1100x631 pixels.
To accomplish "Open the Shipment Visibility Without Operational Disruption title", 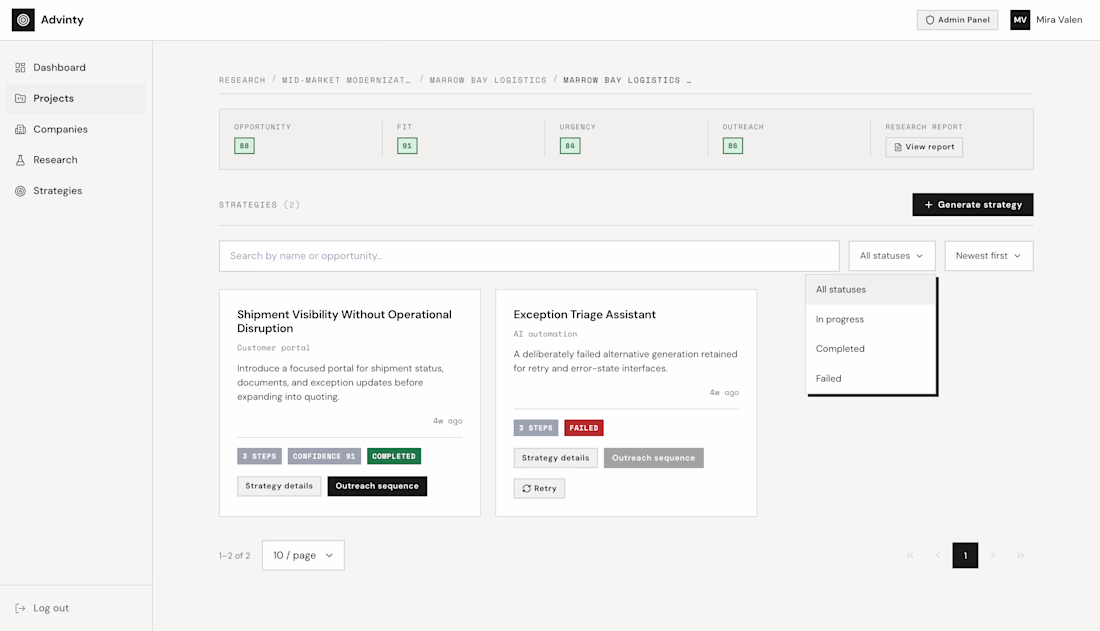I will (x=344, y=321).
